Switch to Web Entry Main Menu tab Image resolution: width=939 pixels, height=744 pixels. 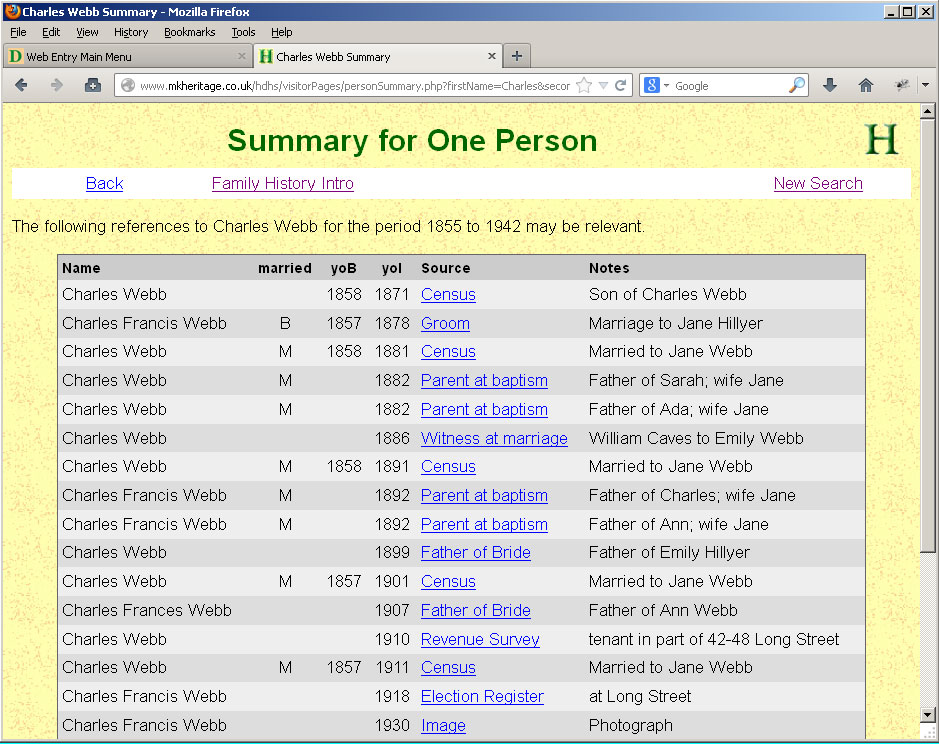point(120,57)
